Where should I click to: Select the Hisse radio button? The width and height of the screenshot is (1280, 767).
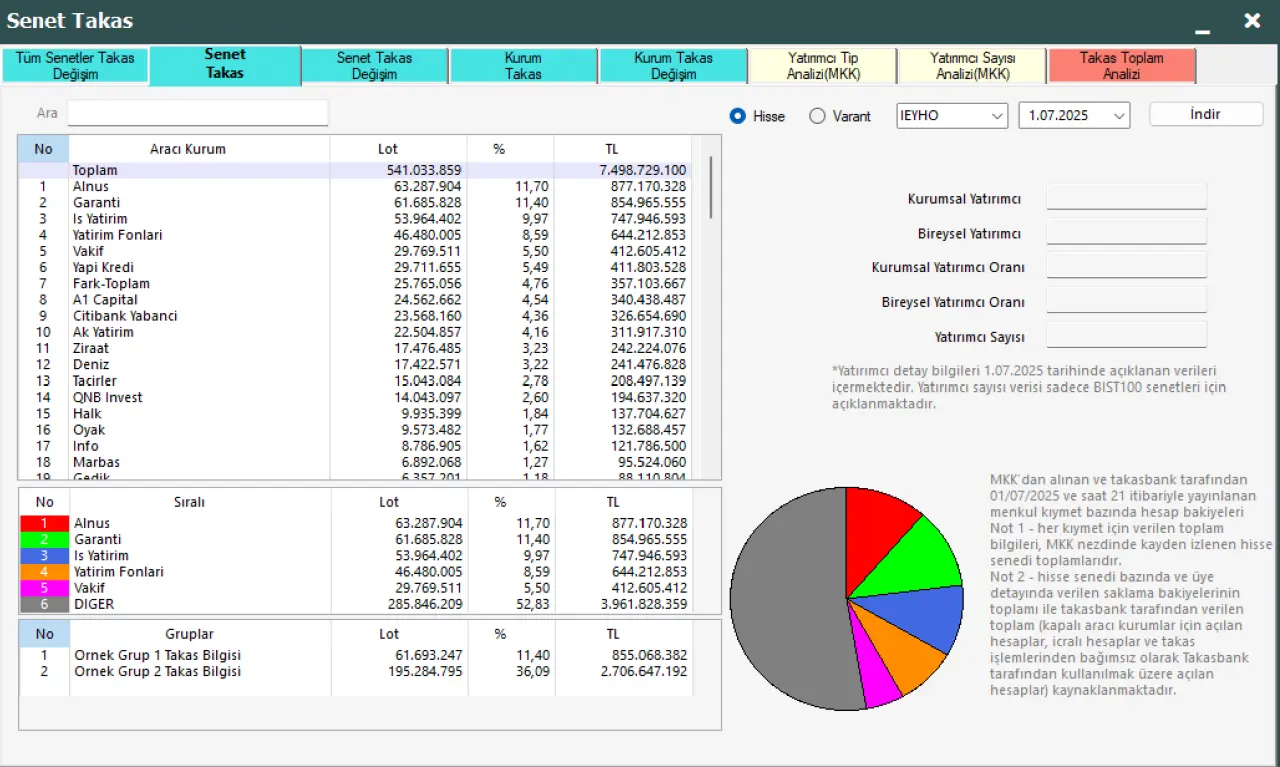click(738, 116)
